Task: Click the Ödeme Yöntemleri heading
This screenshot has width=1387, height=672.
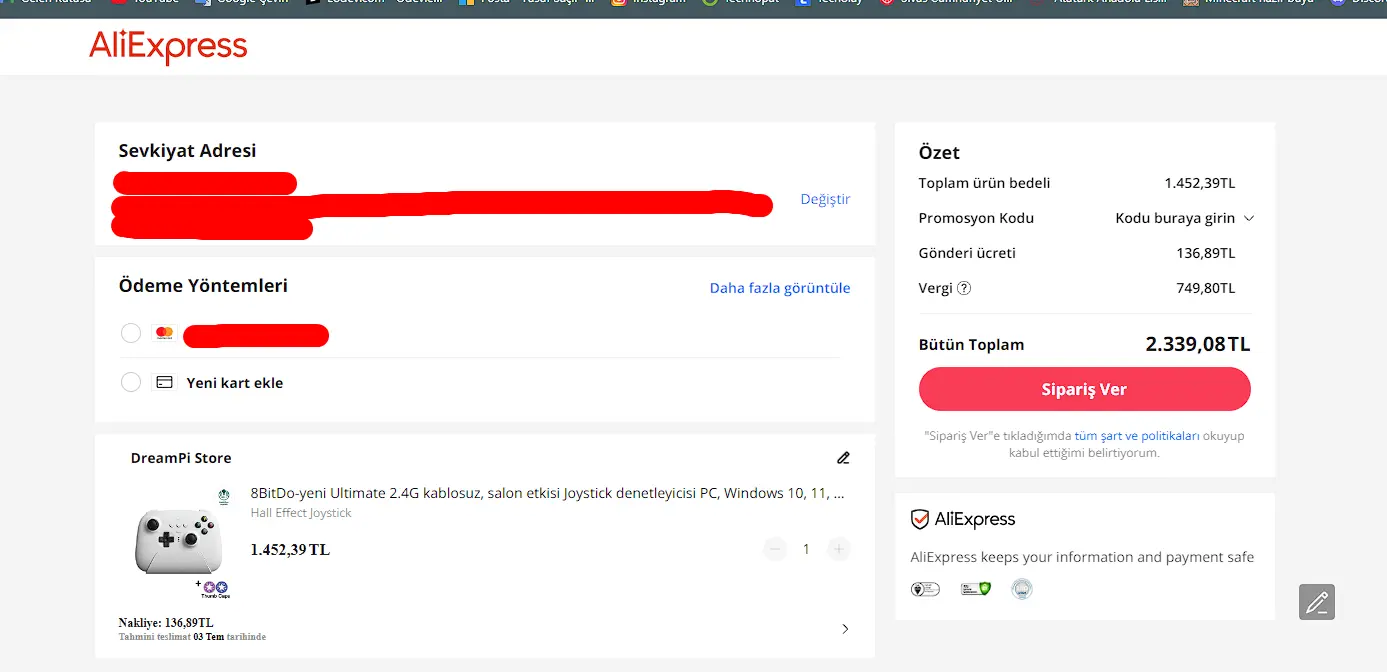Action: [x=203, y=286]
